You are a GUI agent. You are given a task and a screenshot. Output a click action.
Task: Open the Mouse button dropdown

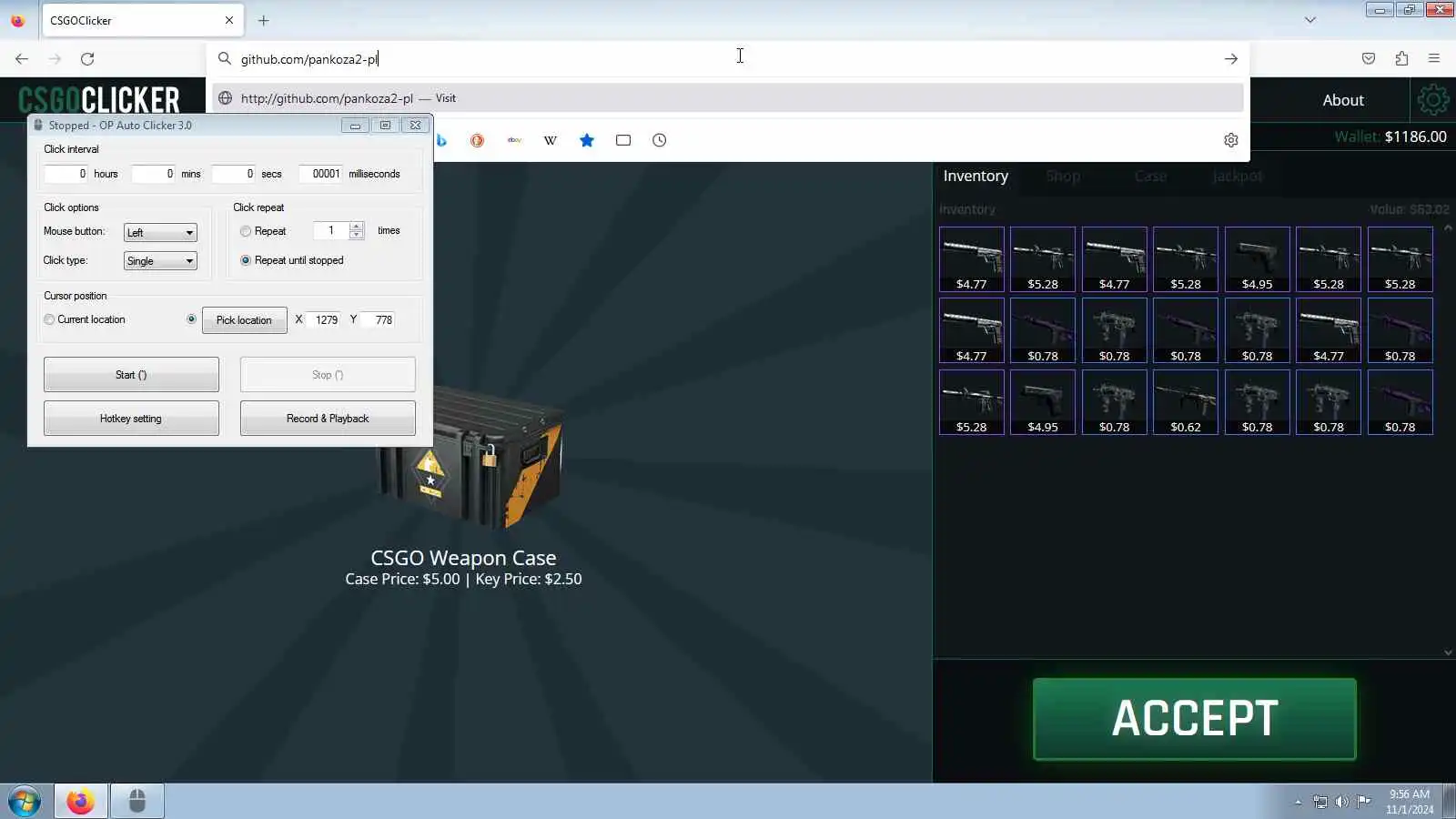point(160,233)
